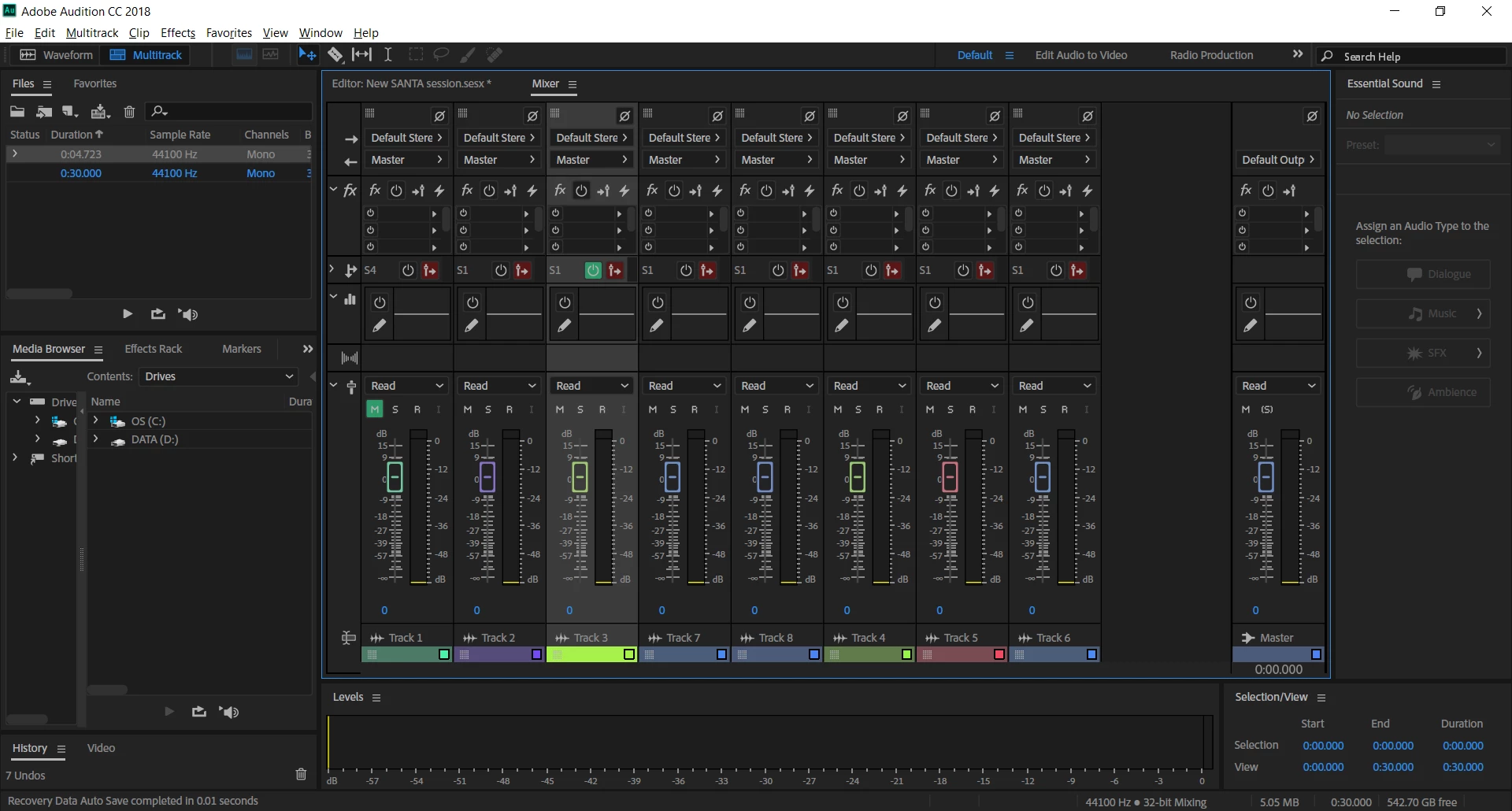The height and width of the screenshot is (811, 1512).
Task: Toggle Files panel auto-play speaker icon
Action: pyautogui.click(x=188, y=314)
